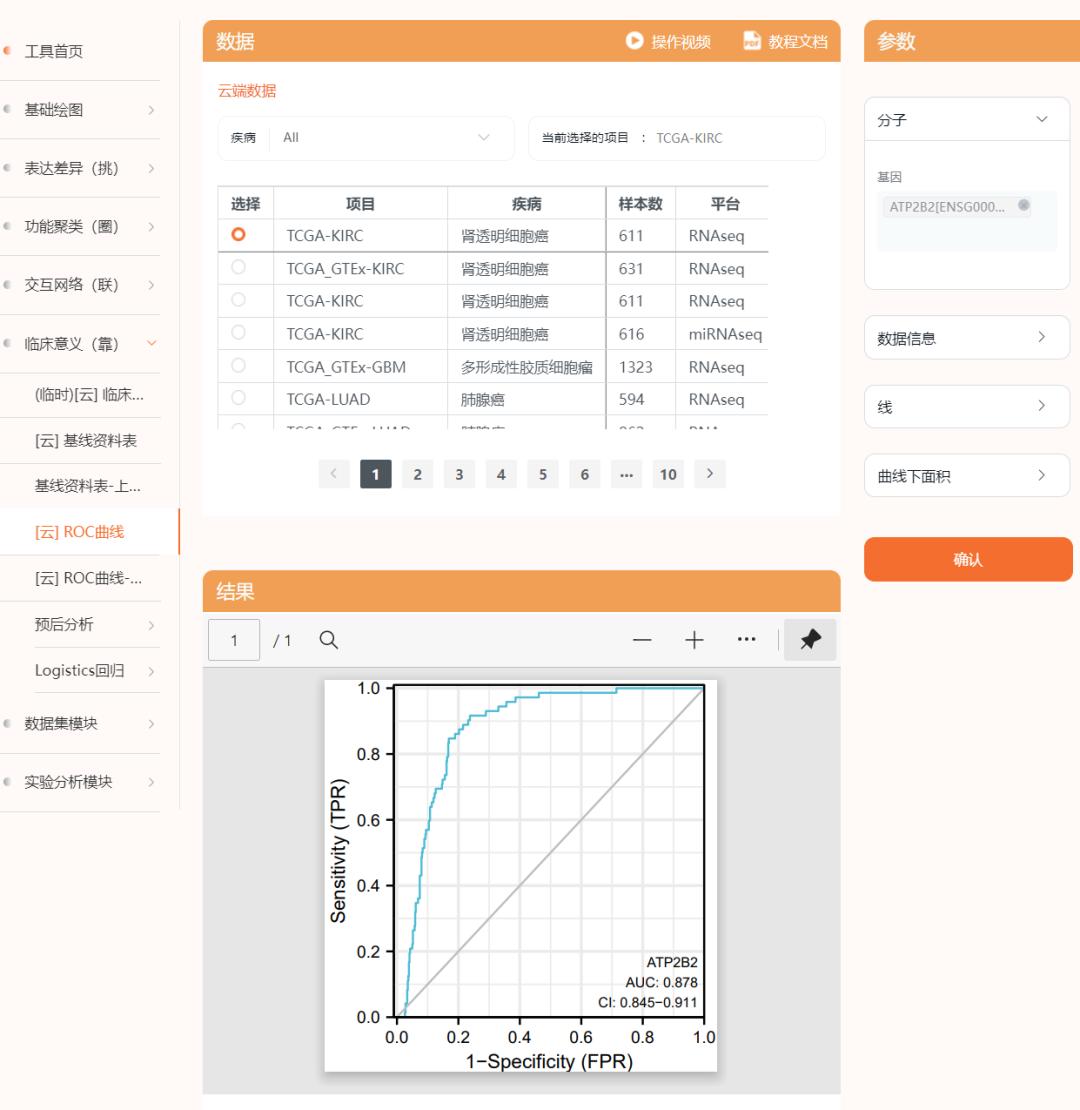Open [云] ROC曲线 menu item

point(80,532)
